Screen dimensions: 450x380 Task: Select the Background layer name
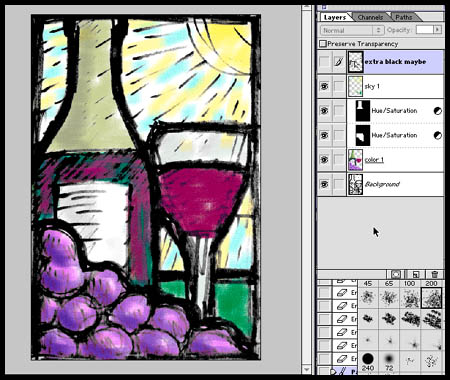tap(382, 184)
